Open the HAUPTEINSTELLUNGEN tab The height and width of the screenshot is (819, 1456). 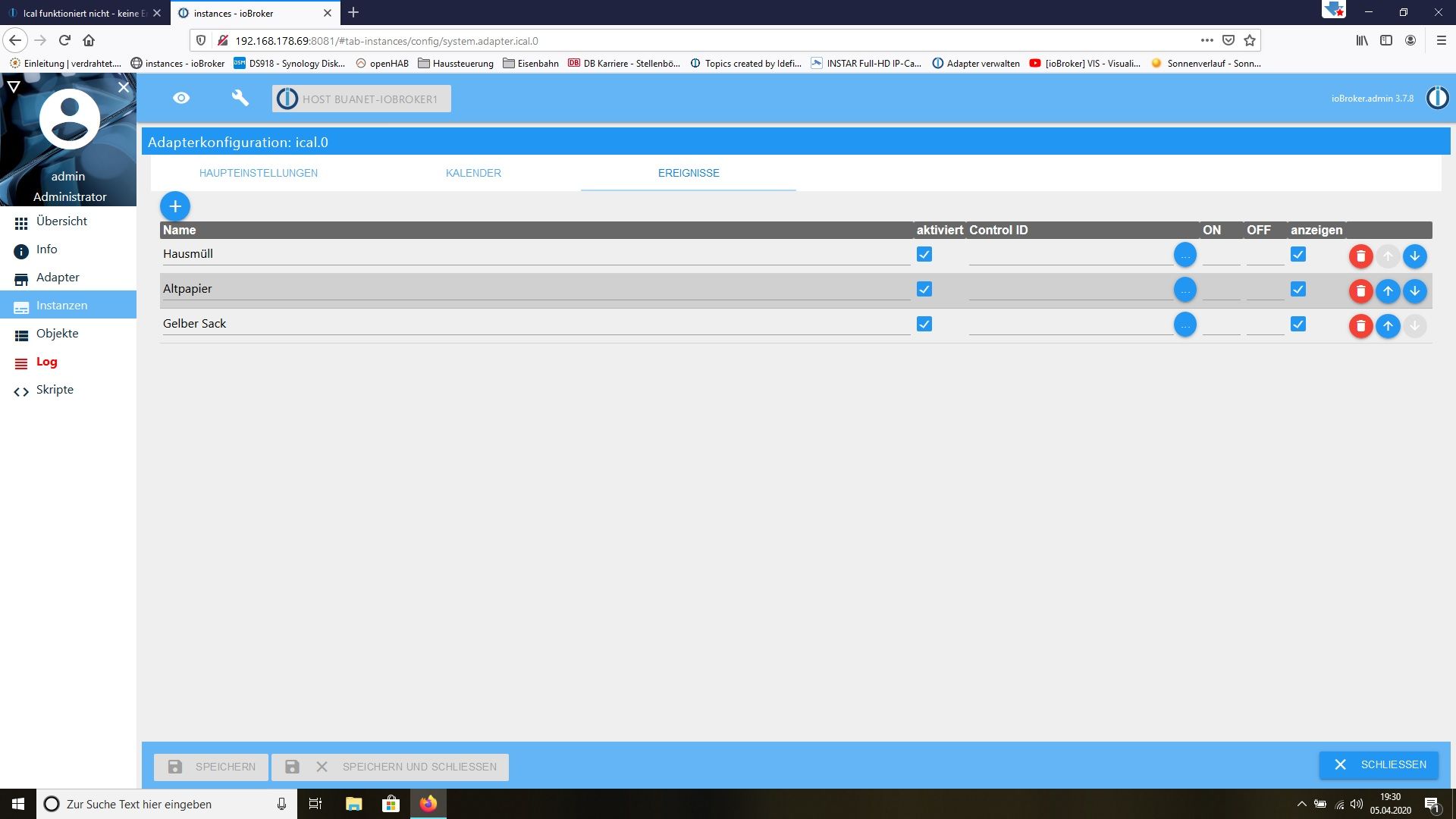258,173
